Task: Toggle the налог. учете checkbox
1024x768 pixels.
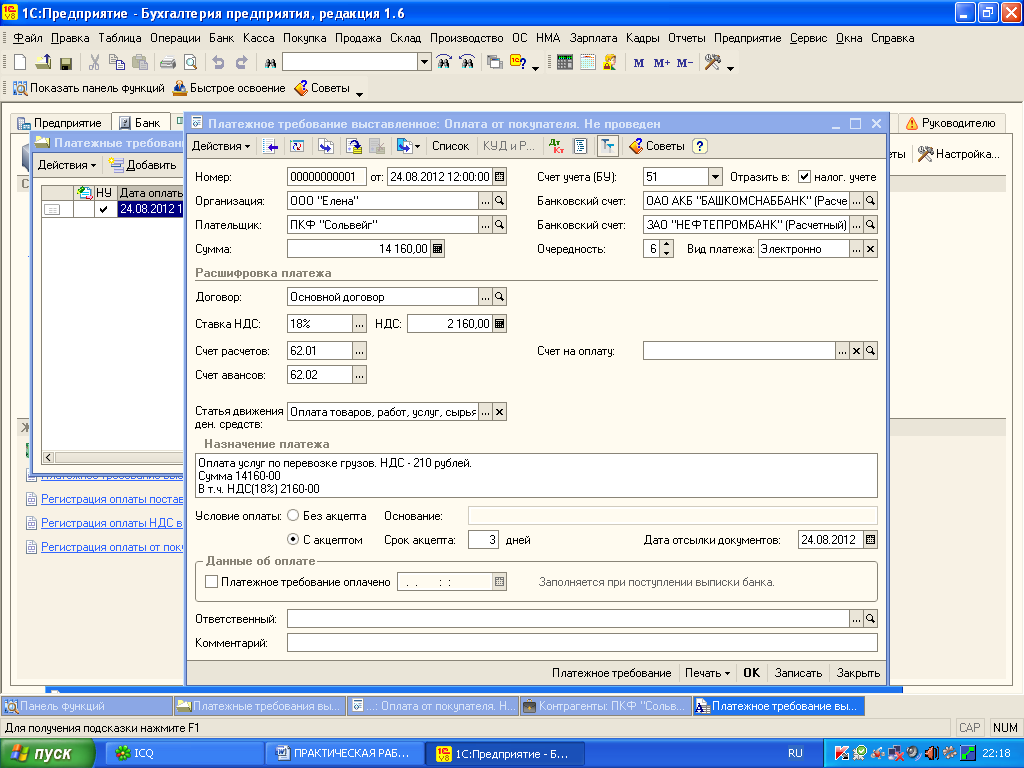Action: pyautogui.click(x=805, y=177)
